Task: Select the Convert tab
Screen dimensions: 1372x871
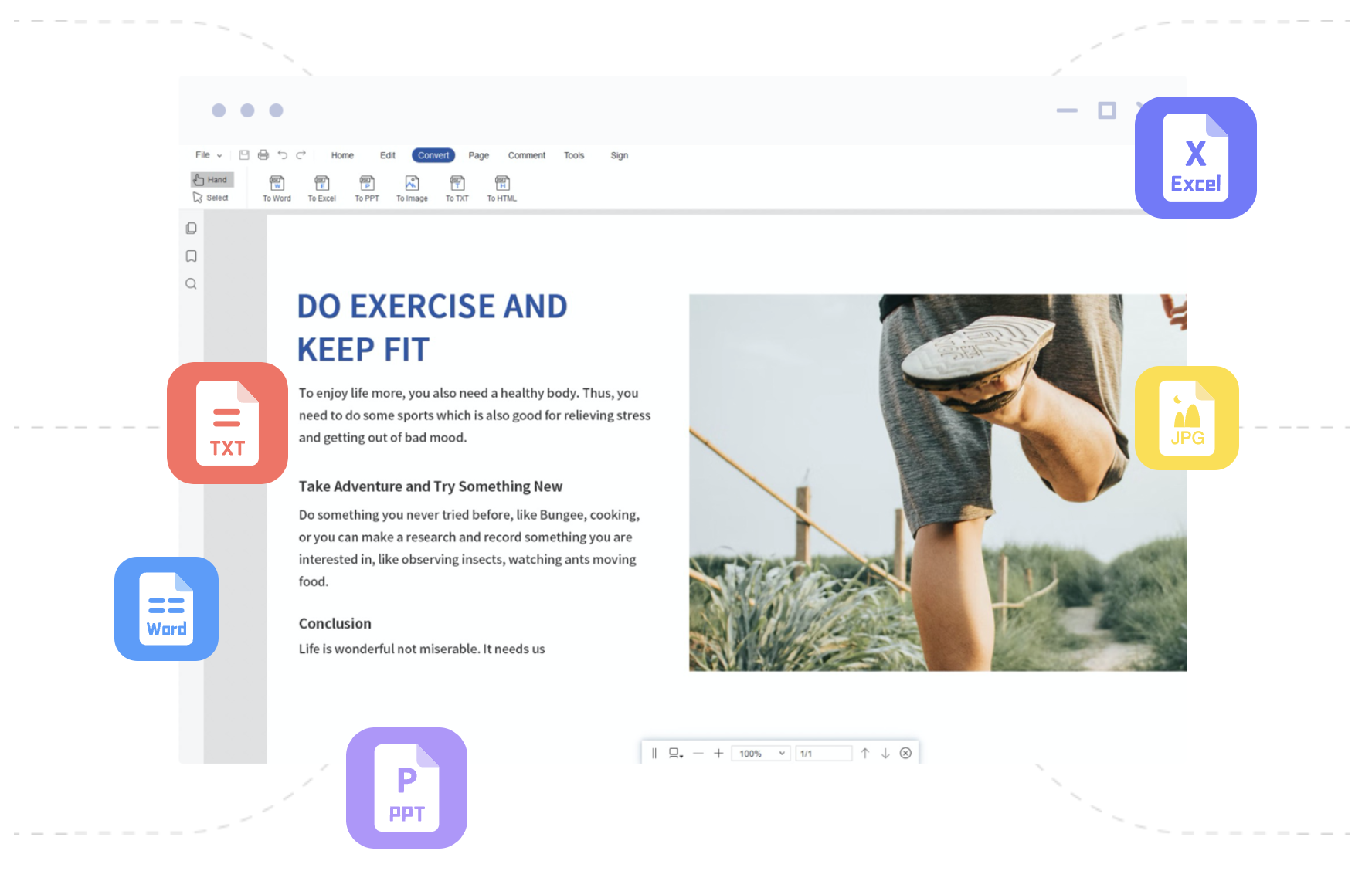Action: 433,155
